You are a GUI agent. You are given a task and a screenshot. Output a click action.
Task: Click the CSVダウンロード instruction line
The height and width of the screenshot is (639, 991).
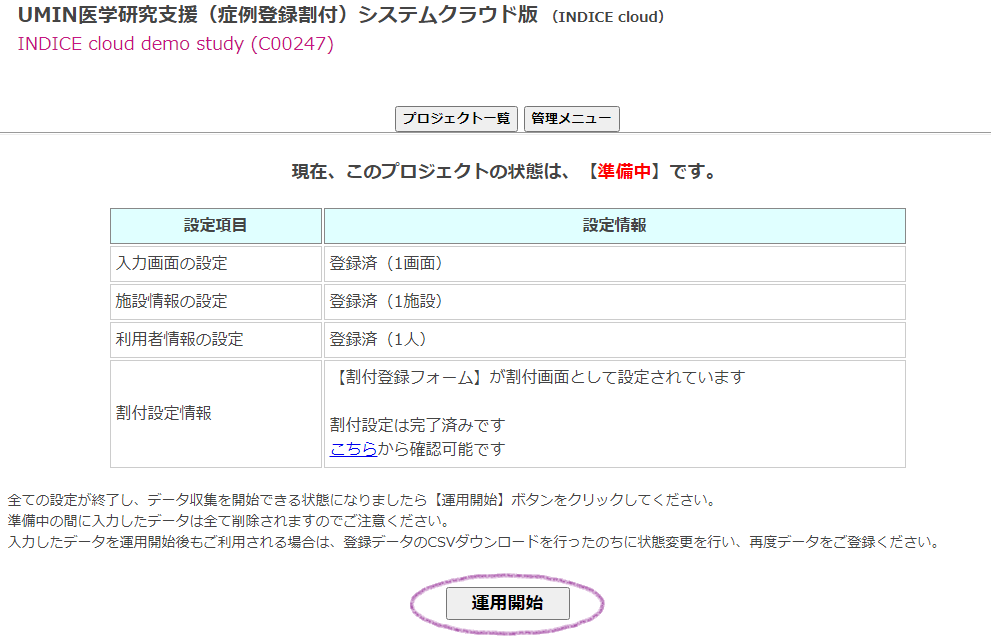click(472, 543)
